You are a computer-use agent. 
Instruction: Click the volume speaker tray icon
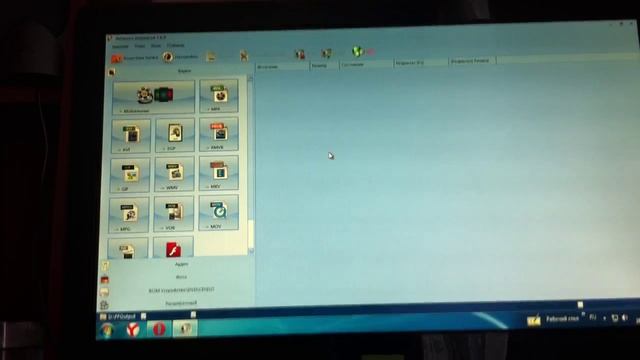click(624, 317)
